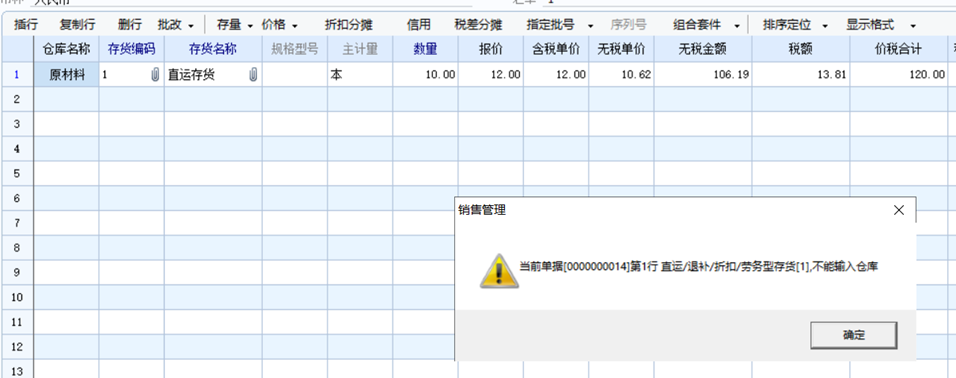The width and height of the screenshot is (956, 378).
Task: Click the 确定 button in the dialog
Action: [854, 335]
